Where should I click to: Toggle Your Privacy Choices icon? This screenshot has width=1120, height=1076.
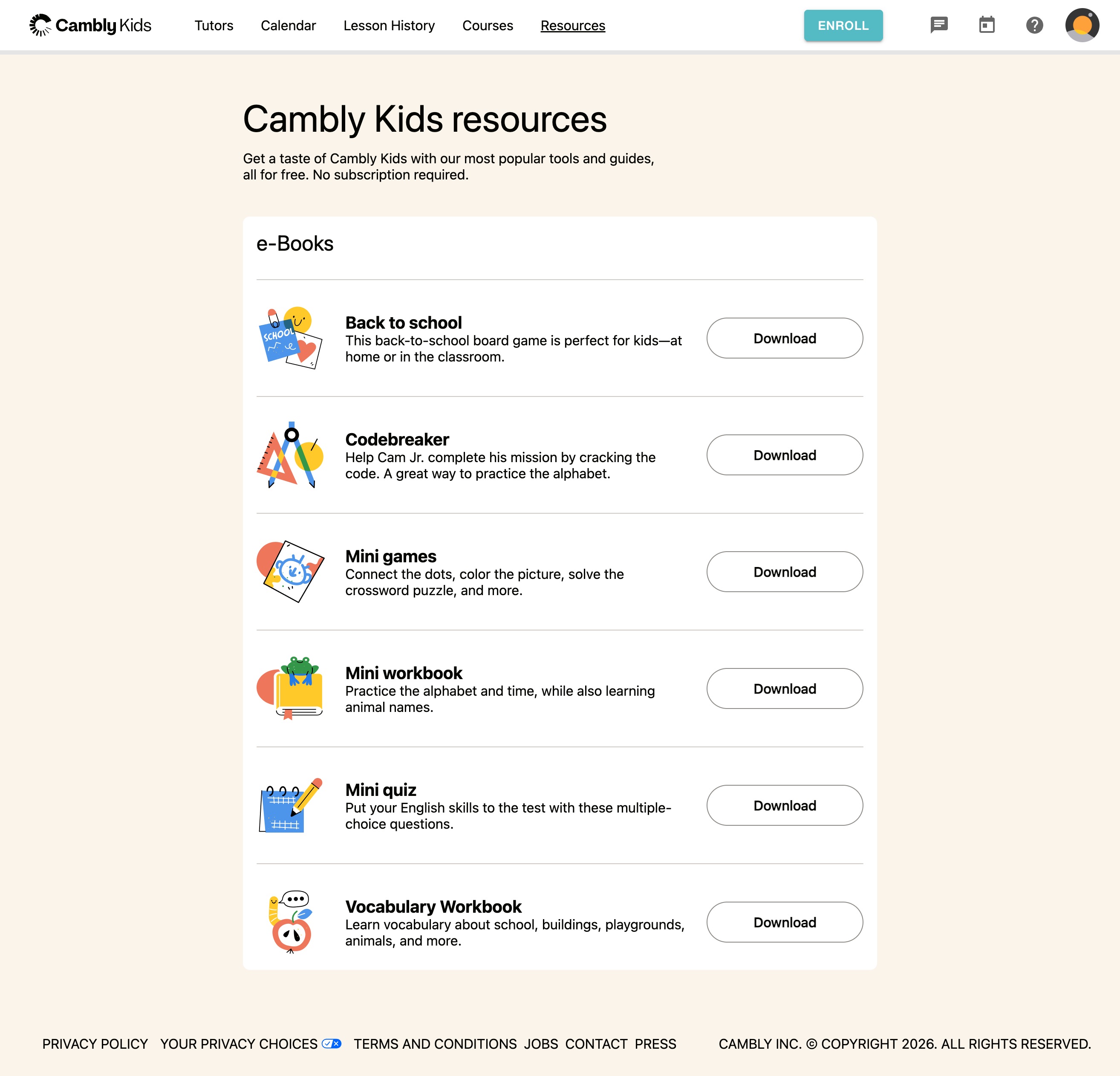pyautogui.click(x=332, y=1044)
